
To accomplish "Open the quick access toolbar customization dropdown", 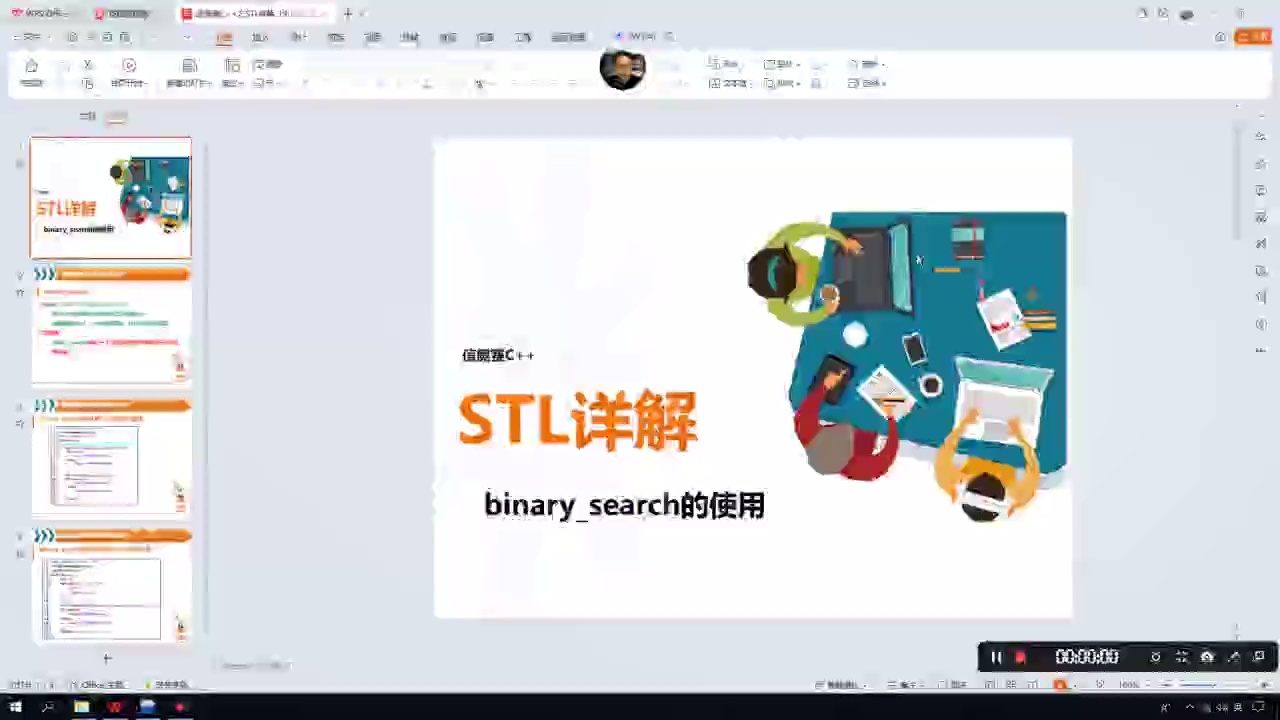I will (x=186, y=37).
